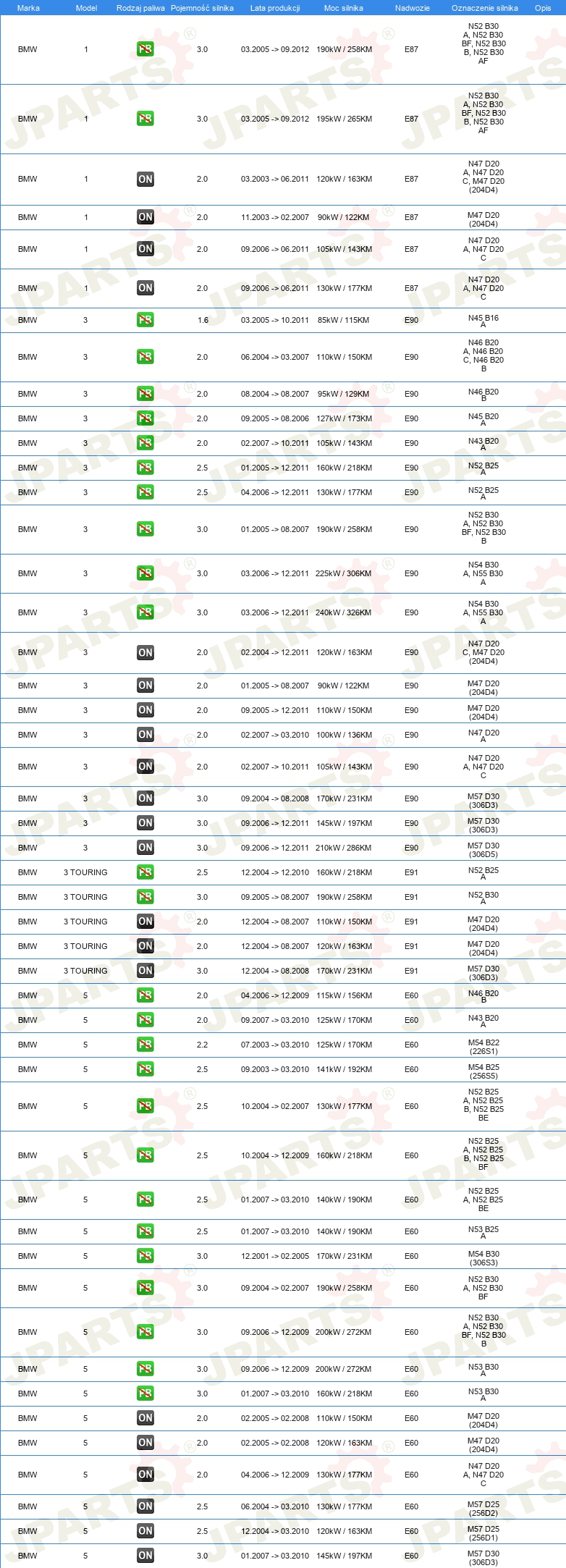Click petrol icon in 141kW / 192KM row

click(x=145, y=1069)
